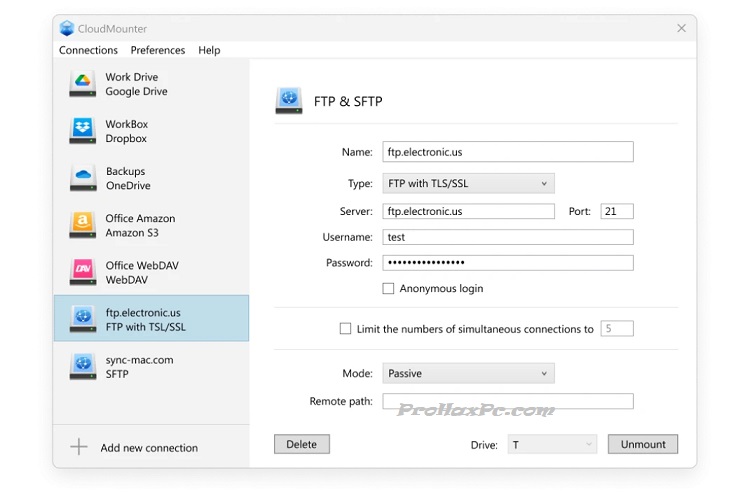Open the Connections menu
The height and width of the screenshot is (497, 750).
(x=88, y=50)
